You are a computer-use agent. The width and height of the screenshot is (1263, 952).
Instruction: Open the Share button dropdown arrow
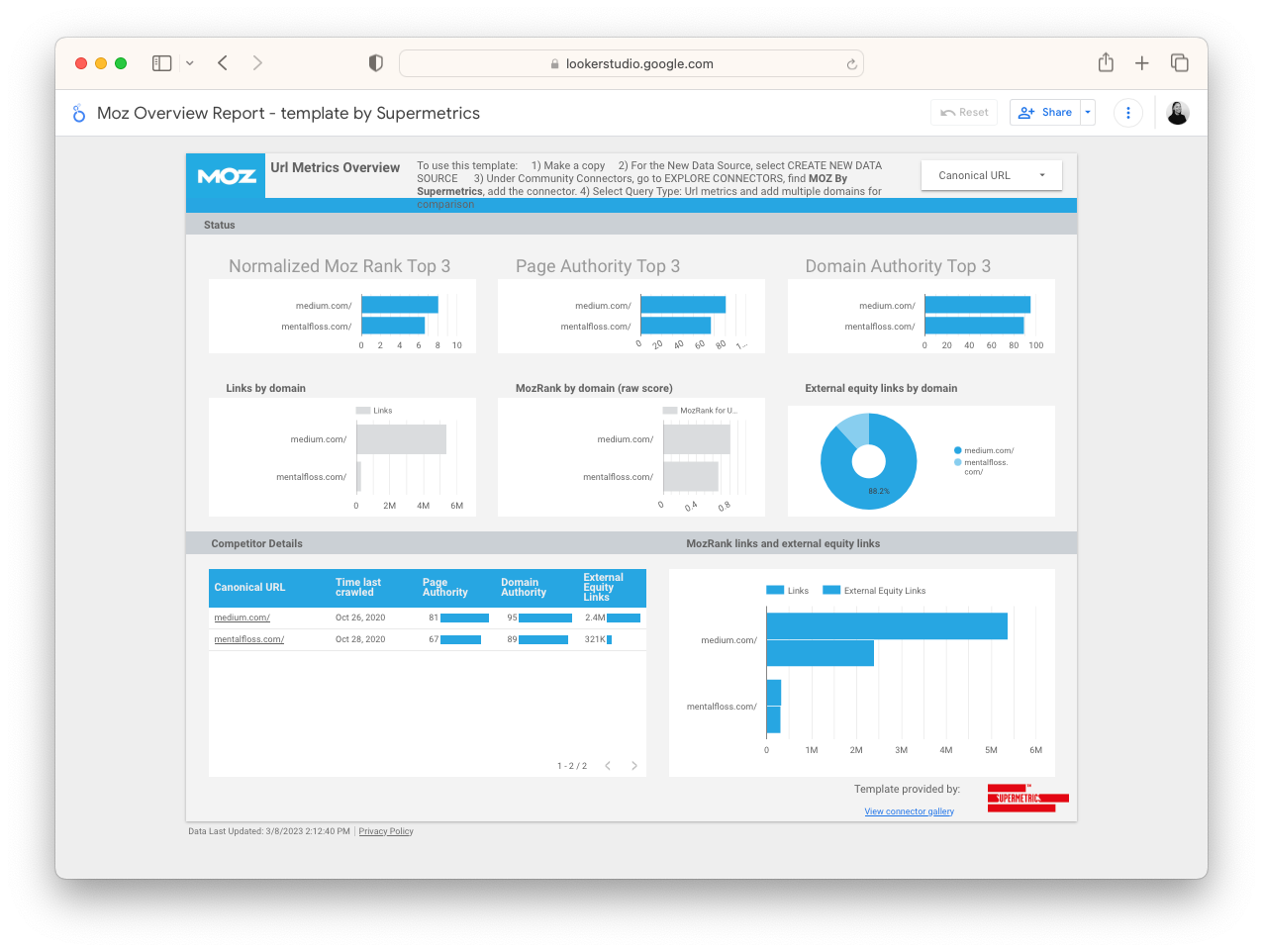(1088, 113)
